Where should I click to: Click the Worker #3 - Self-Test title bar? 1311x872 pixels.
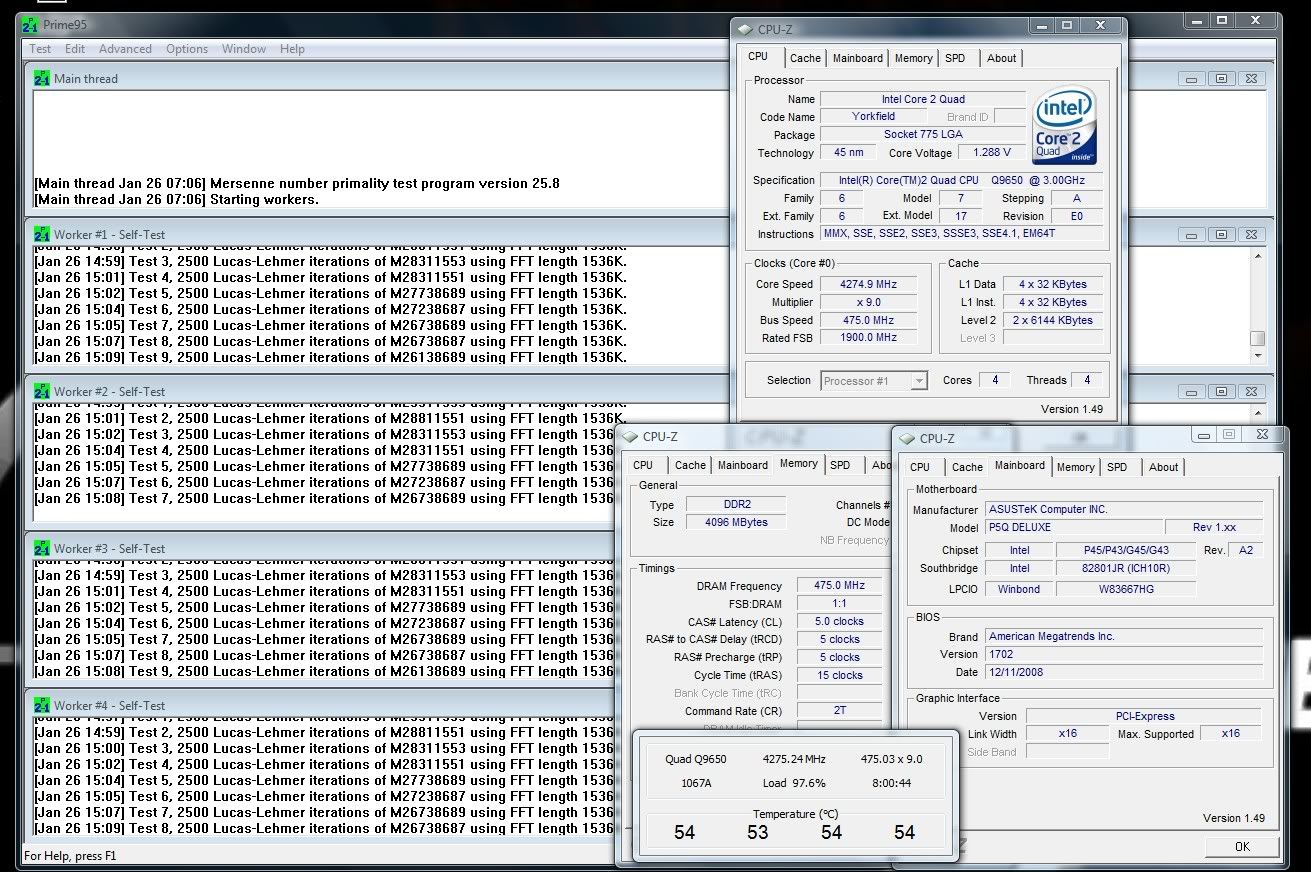click(x=320, y=548)
